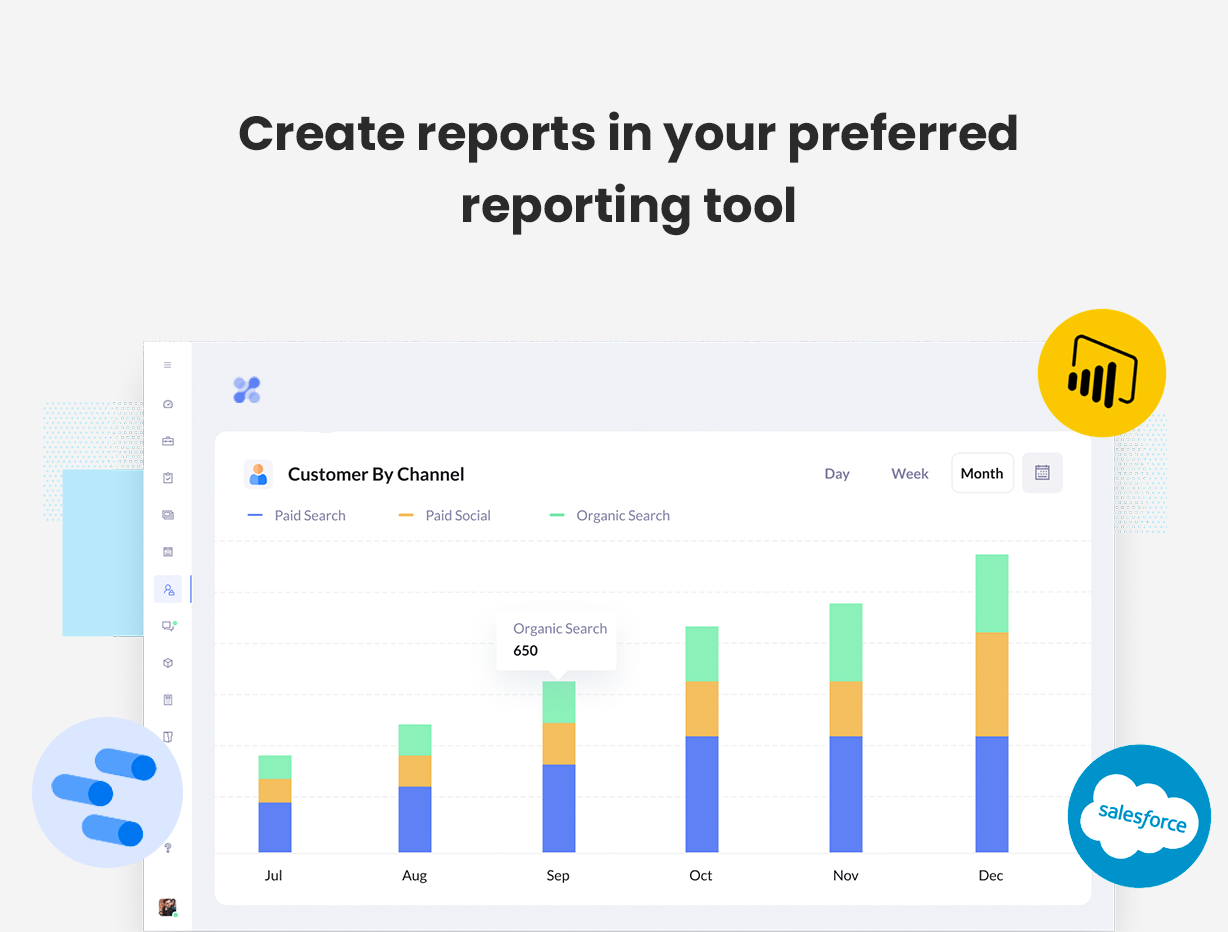Image resolution: width=1228 pixels, height=932 pixels.
Task: Select the stacked cards sidebar icon
Action: [168, 515]
